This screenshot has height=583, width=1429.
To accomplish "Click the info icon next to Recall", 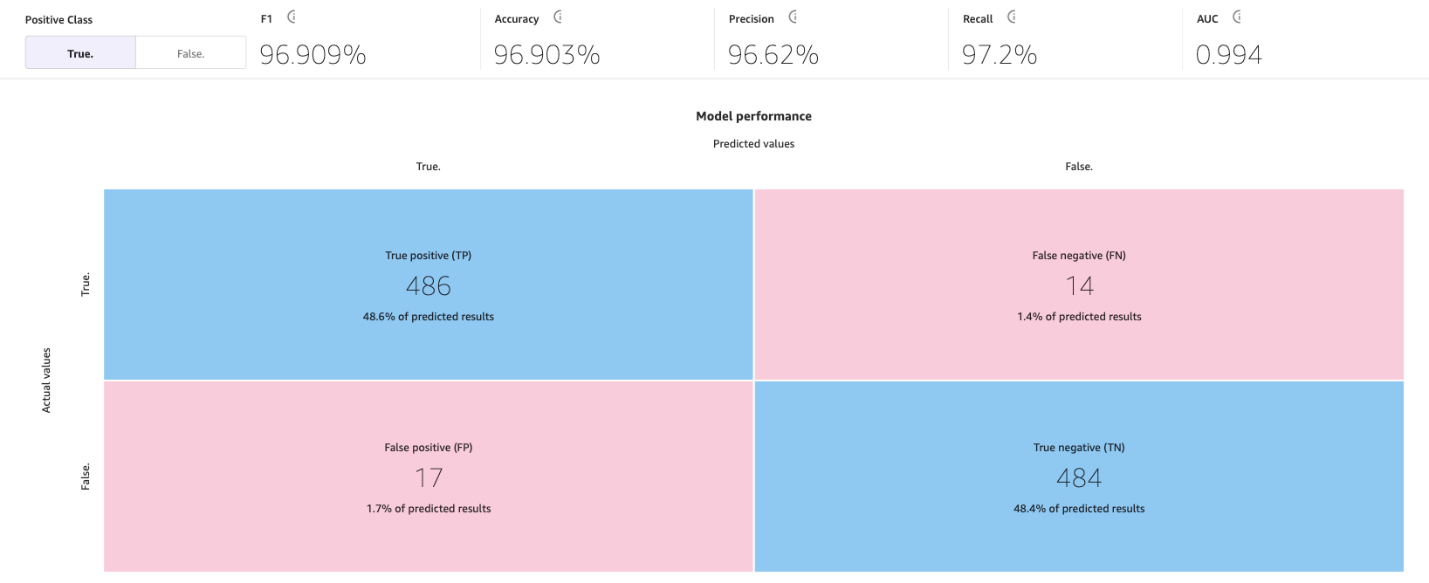I will click(x=1011, y=17).
